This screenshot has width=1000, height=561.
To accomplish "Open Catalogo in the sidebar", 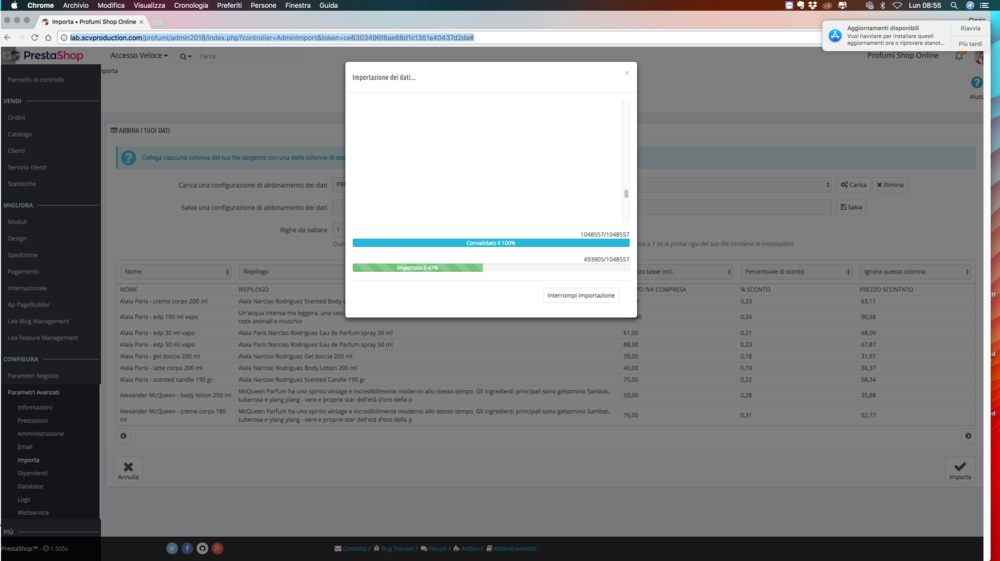I will point(20,134).
